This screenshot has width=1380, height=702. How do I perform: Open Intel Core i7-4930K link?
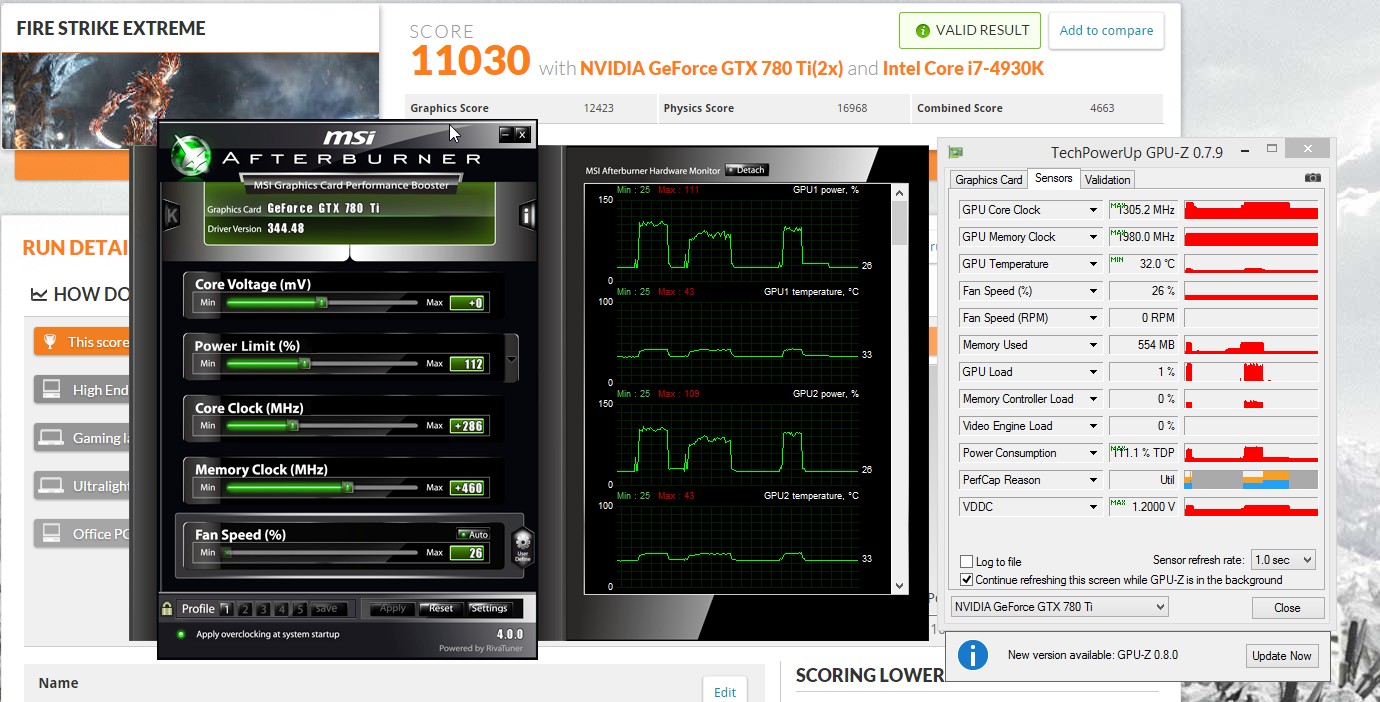[x=964, y=68]
